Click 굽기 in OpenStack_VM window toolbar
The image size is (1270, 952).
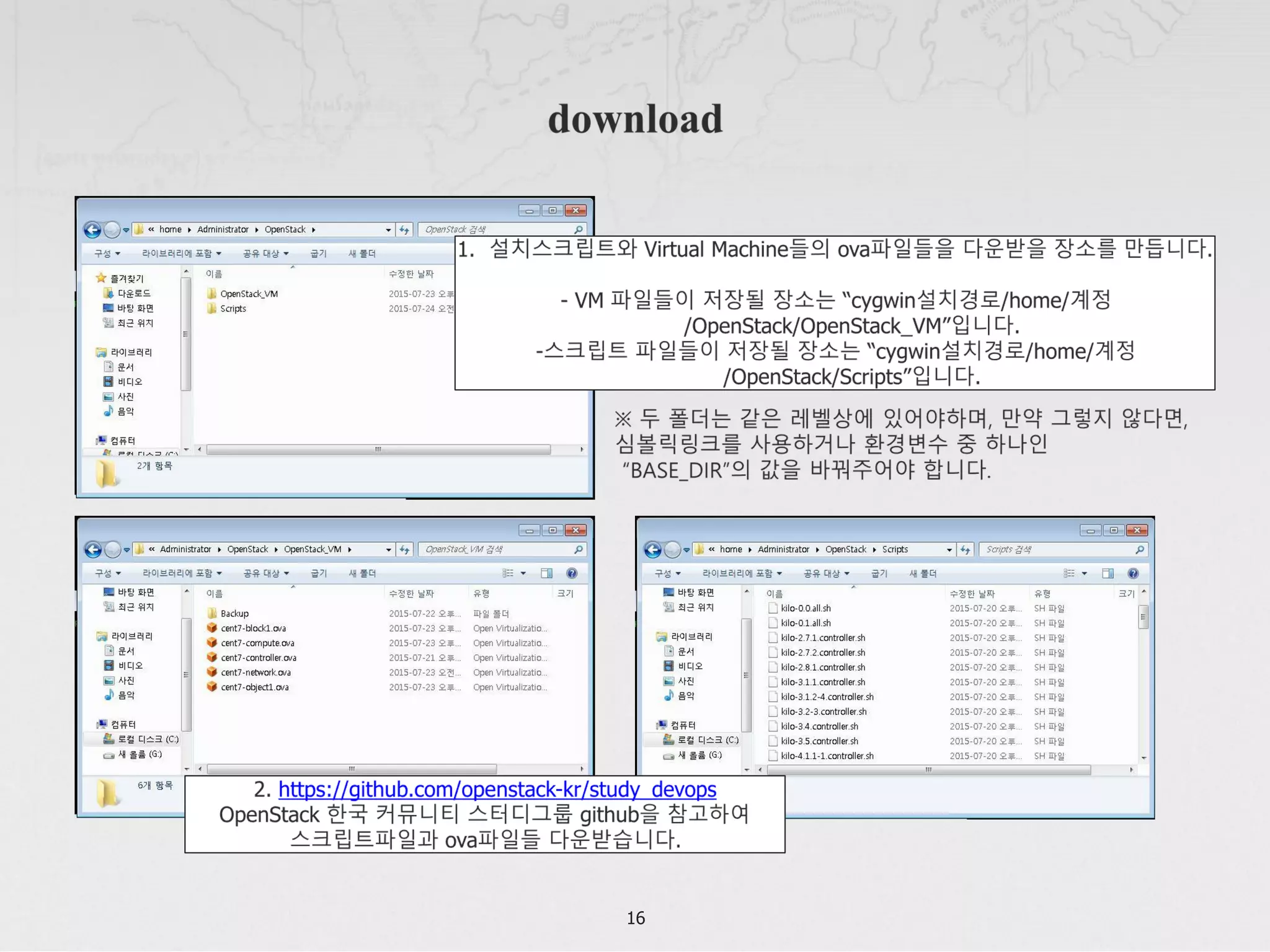pyautogui.click(x=319, y=573)
